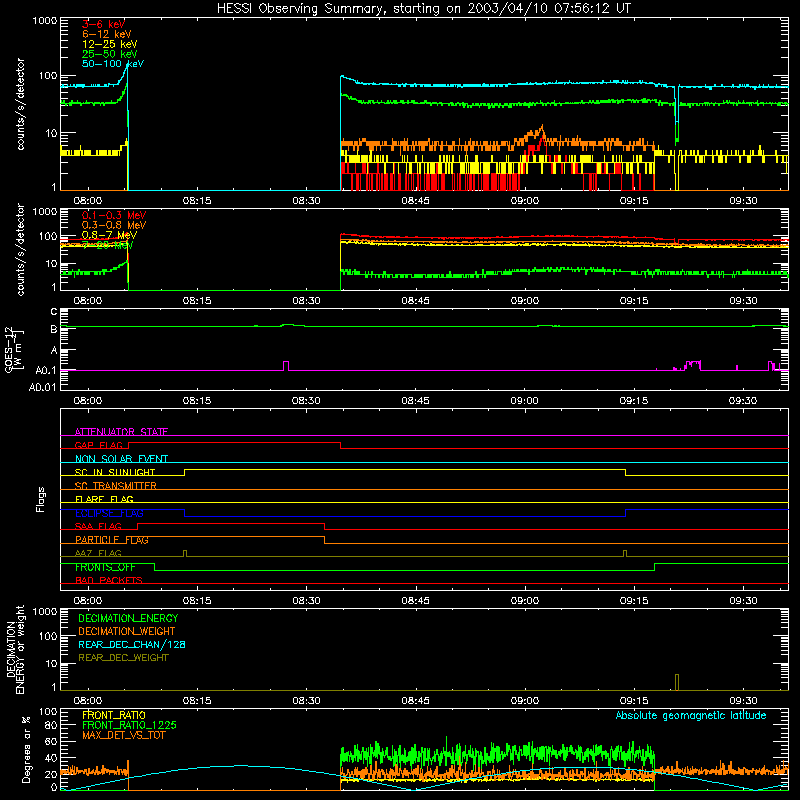Click the 0.3-0.8 MeV legend label
This screenshot has height=800, width=800.
[x=114, y=225]
